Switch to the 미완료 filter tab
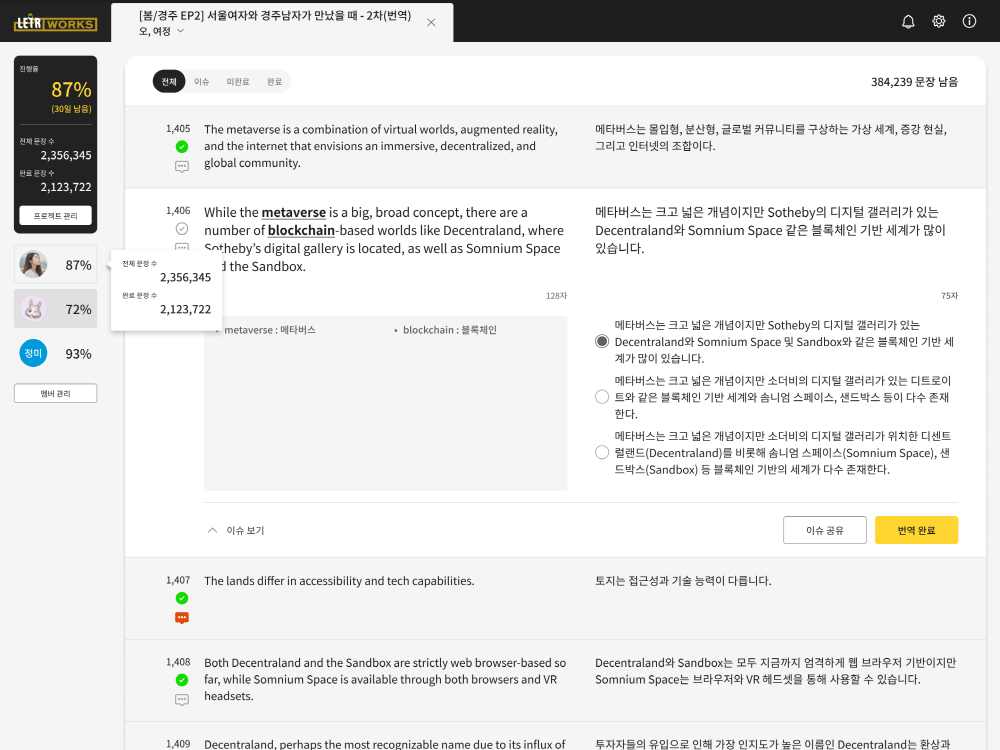 pos(238,82)
